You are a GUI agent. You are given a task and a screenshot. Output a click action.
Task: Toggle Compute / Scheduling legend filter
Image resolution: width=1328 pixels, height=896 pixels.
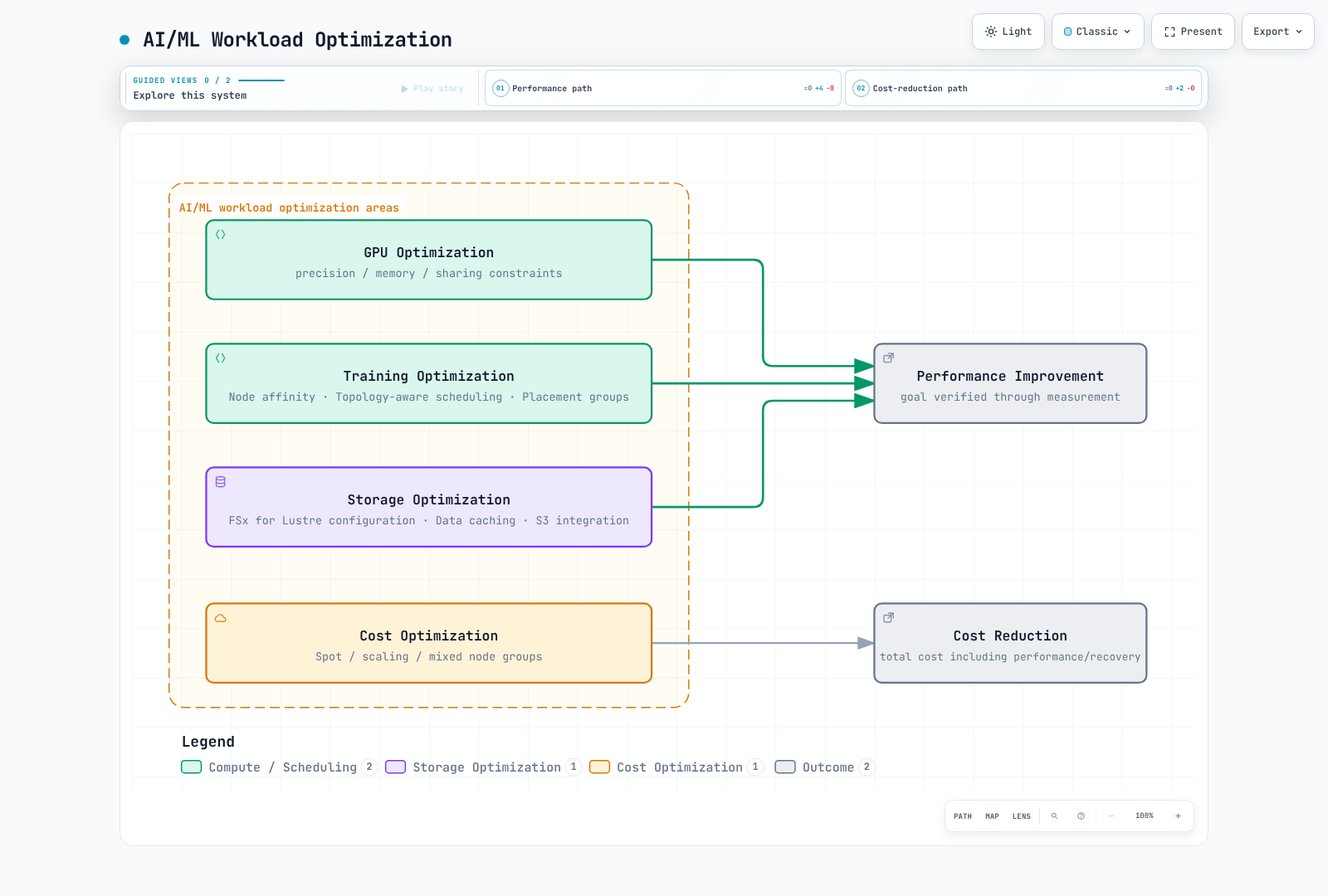(279, 767)
